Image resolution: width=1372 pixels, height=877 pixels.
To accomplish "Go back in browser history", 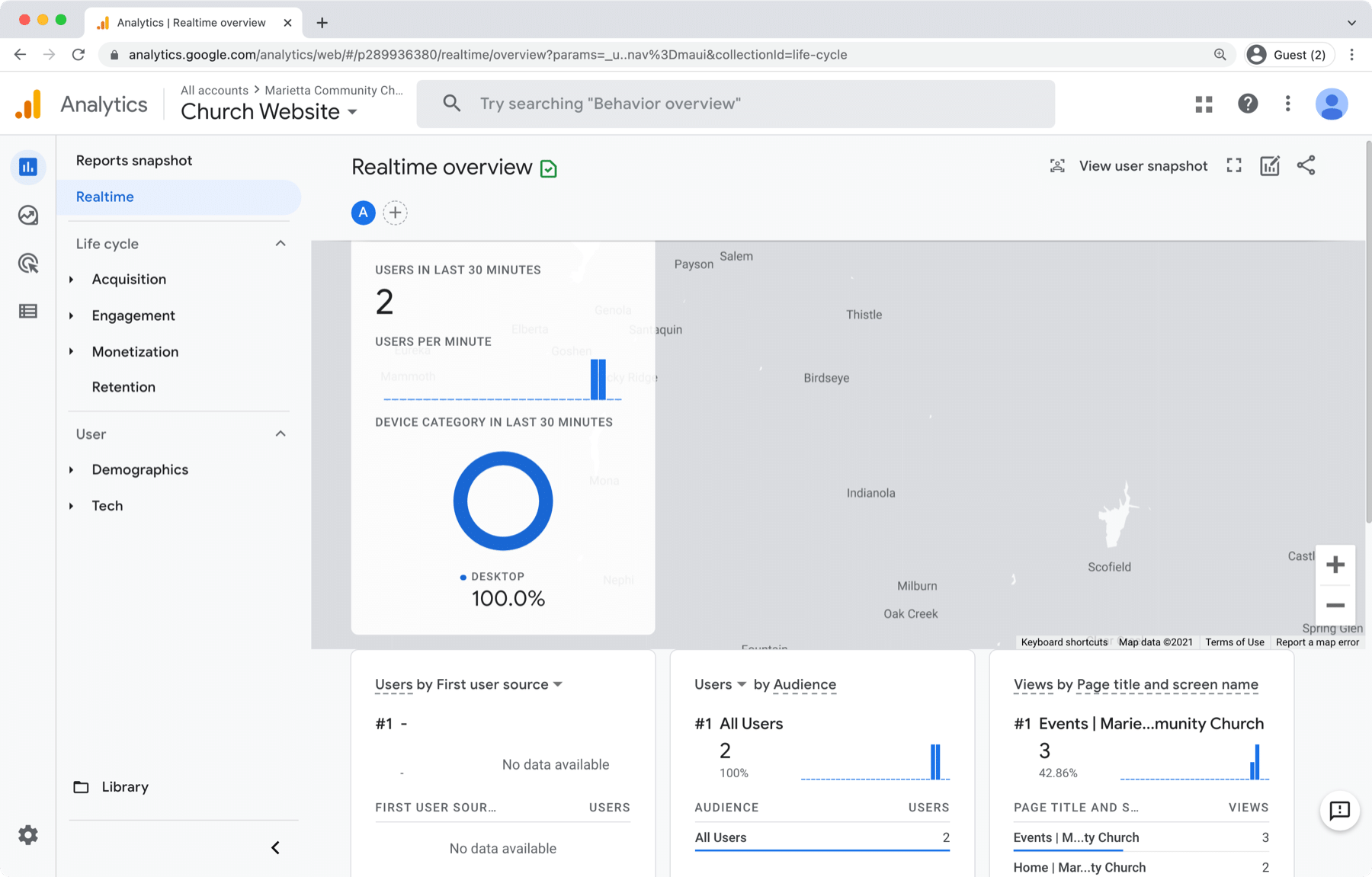I will [x=21, y=55].
